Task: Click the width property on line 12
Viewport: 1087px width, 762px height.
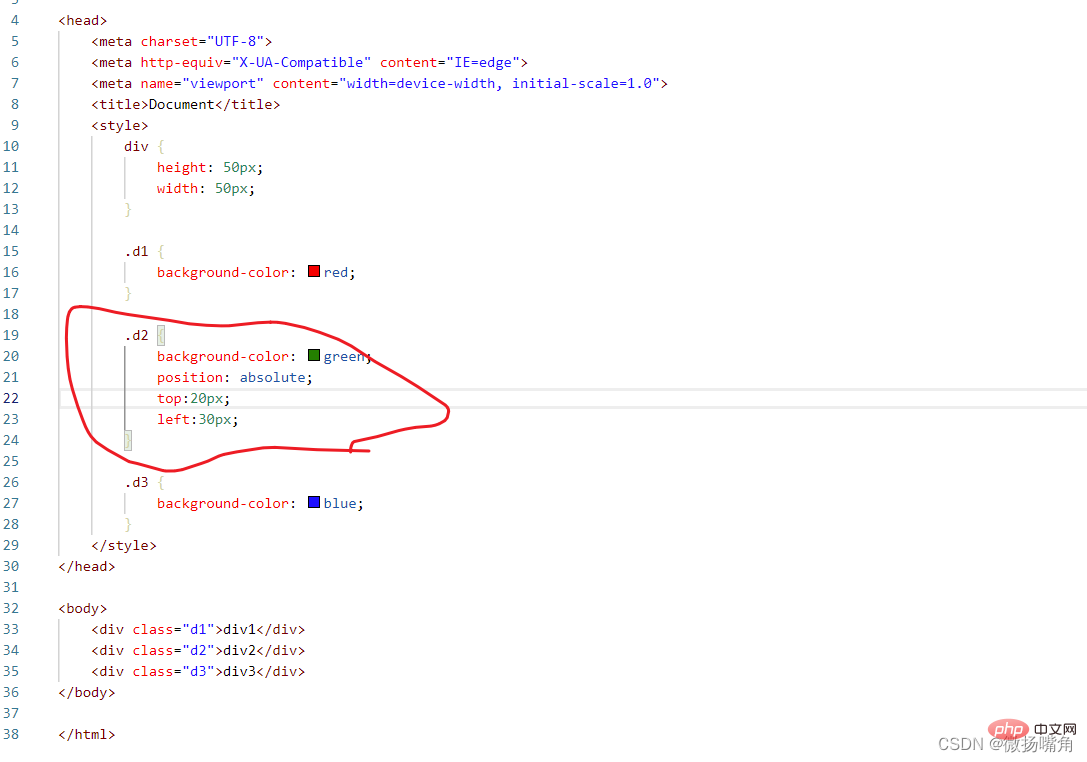Action: coord(177,189)
